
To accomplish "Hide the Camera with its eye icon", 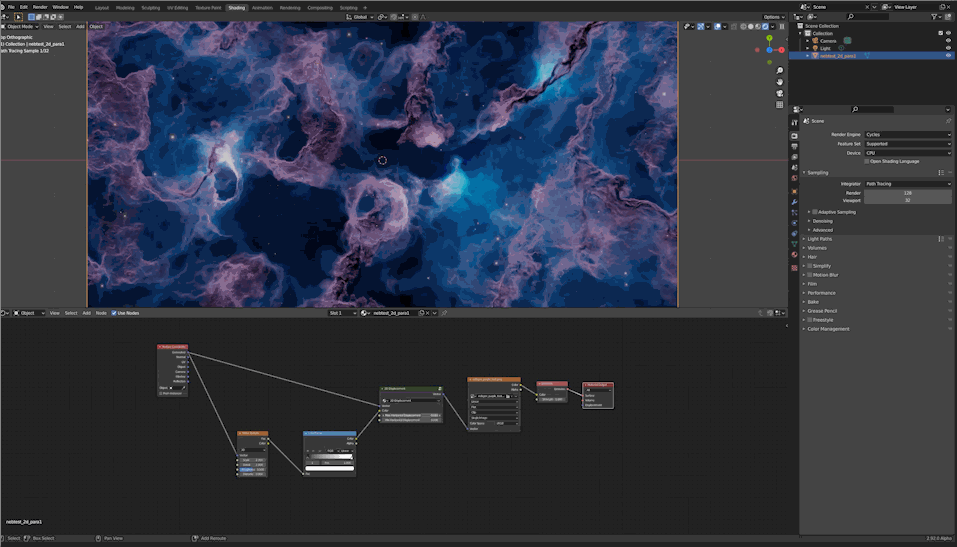I will pyautogui.click(x=948, y=40).
